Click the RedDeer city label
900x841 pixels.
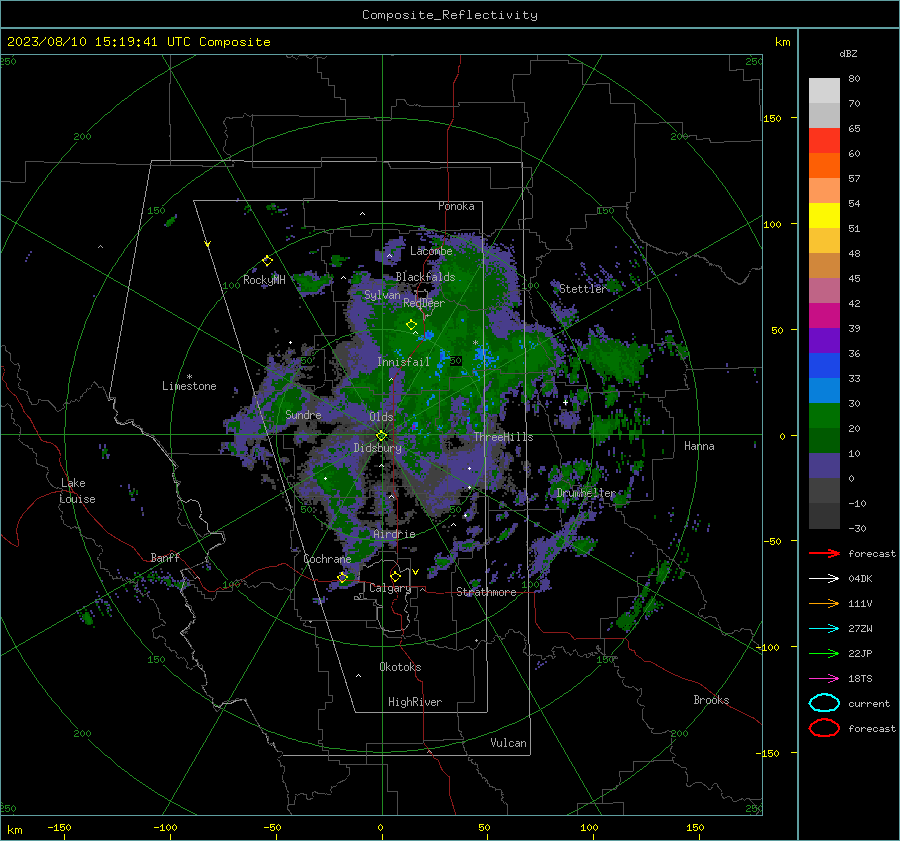click(424, 303)
